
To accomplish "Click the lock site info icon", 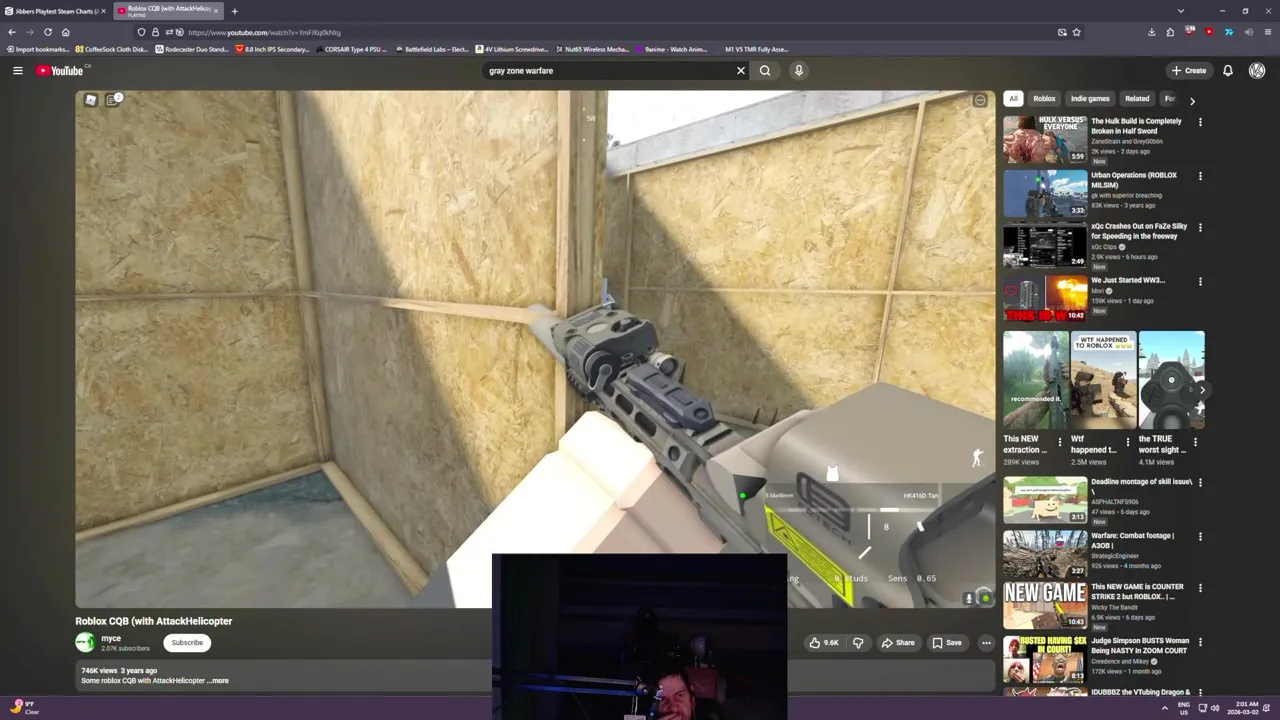I will point(155,32).
